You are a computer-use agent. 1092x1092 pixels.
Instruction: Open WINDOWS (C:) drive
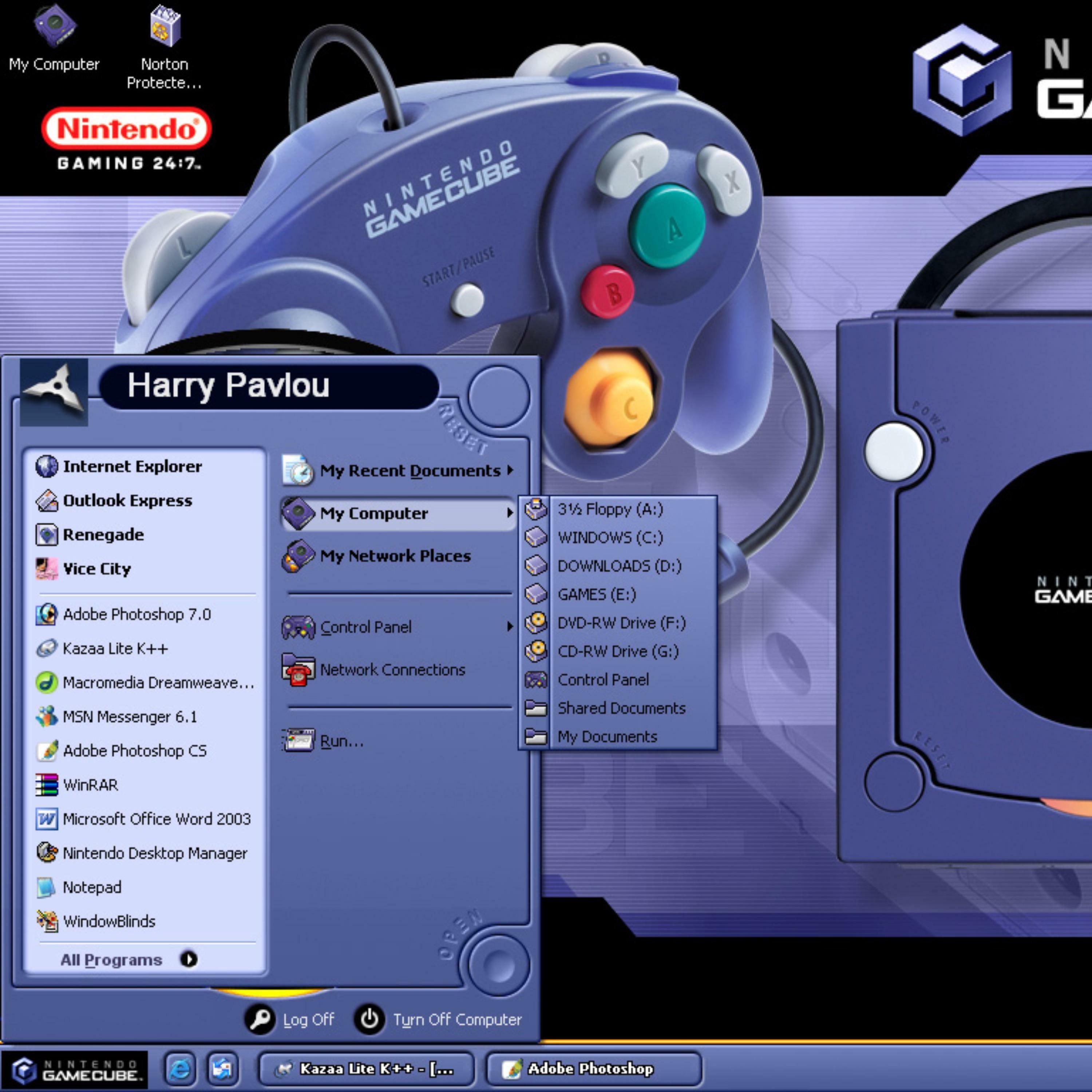(618, 538)
